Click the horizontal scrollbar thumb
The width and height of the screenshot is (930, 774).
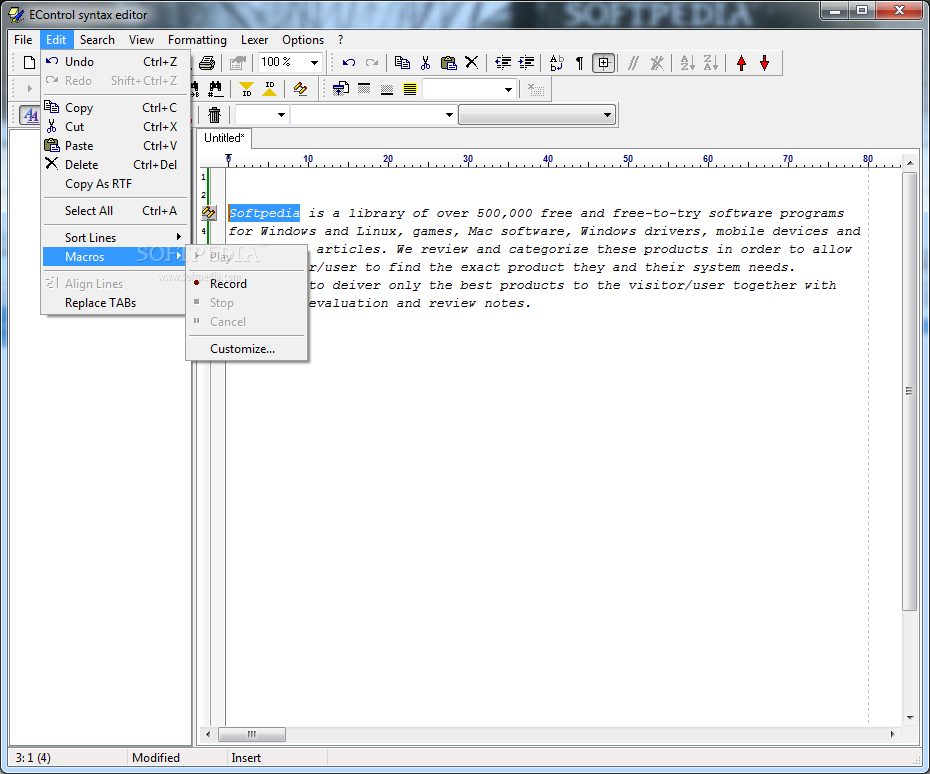click(252, 734)
